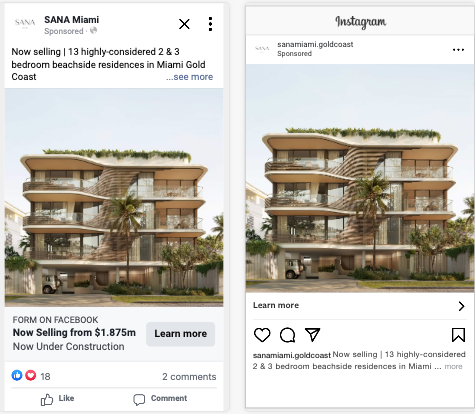Click the red love reaction icon
Image resolution: width=475 pixels, height=414 pixels.
click(31, 376)
